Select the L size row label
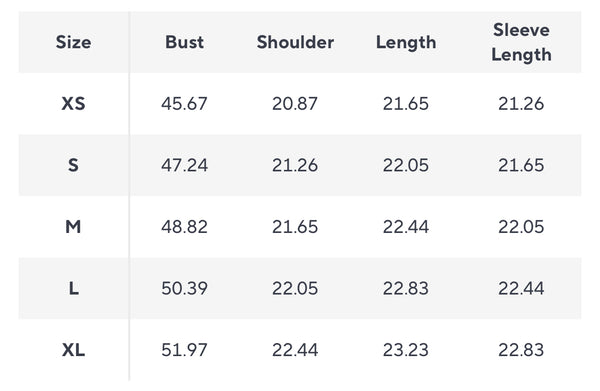This screenshot has width=600, height=391. tap(74, 288)
